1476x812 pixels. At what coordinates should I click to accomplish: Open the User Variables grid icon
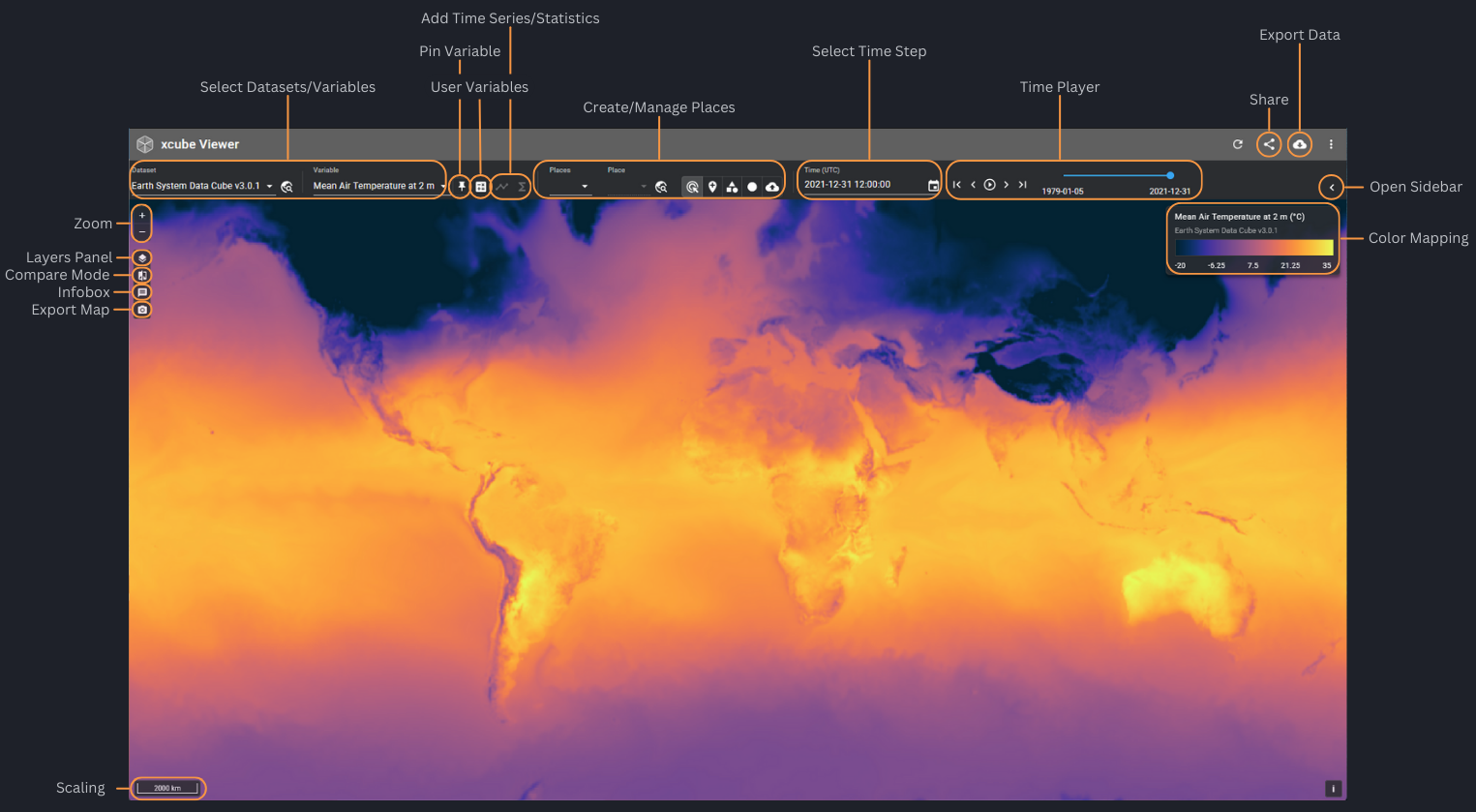pyautogui.click(x=481, y=187)
